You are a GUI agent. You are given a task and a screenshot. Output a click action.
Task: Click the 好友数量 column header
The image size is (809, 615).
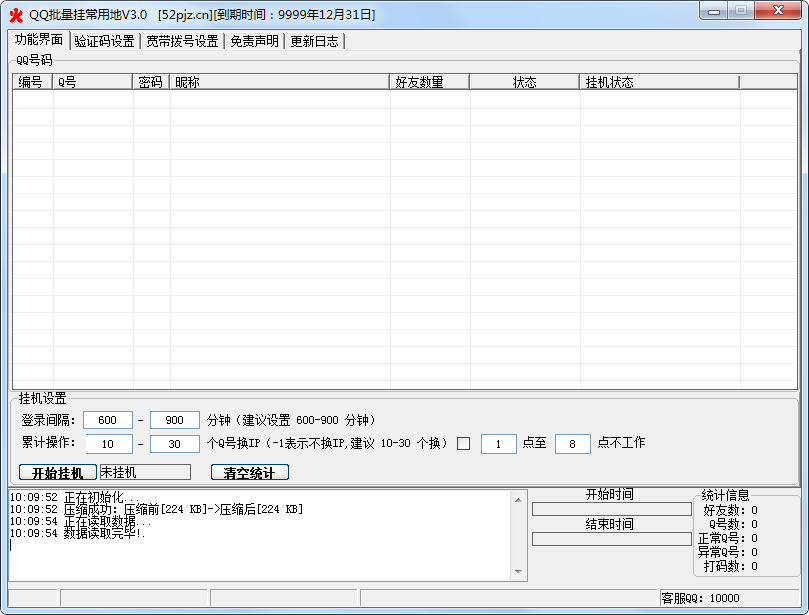pyautogui.click(x=430, y=82)
